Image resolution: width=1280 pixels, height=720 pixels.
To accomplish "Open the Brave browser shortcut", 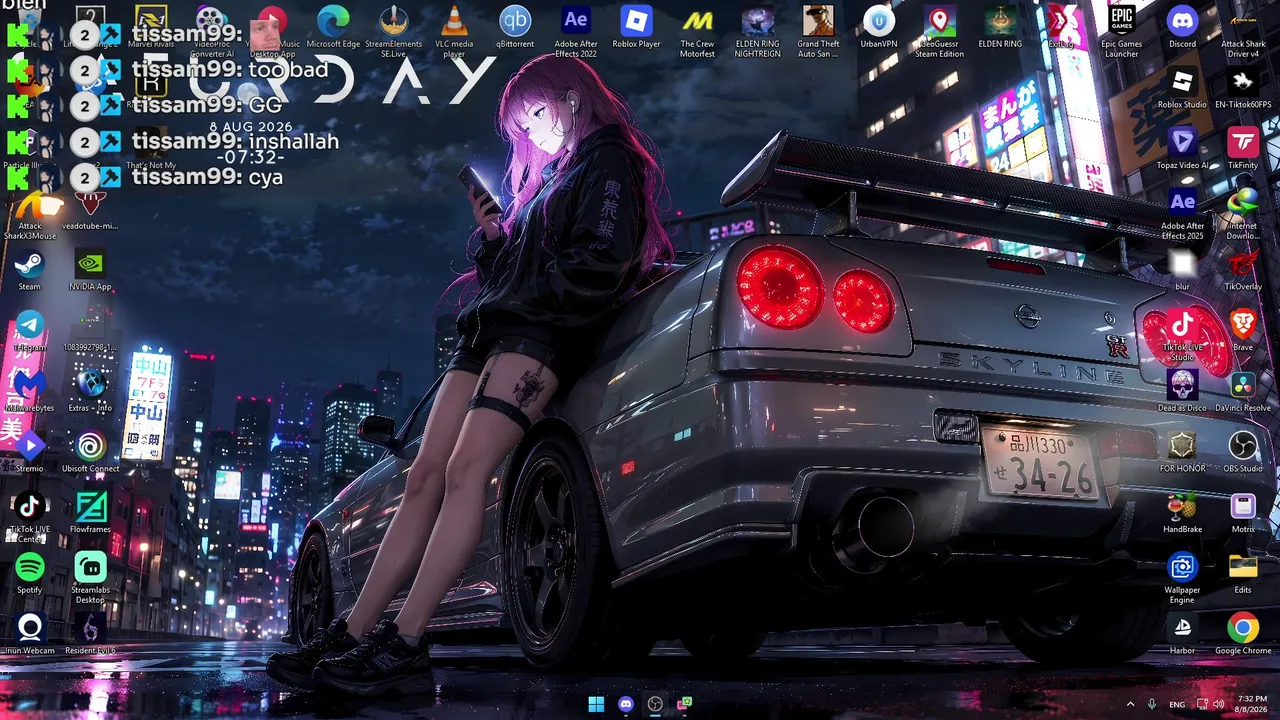I will 1243,331.
